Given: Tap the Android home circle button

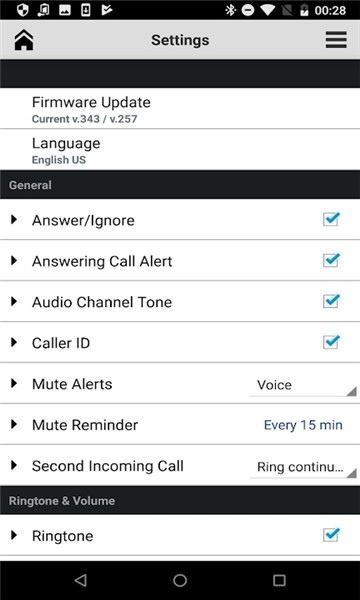Looking at the screenshot, I should (180, 580).
